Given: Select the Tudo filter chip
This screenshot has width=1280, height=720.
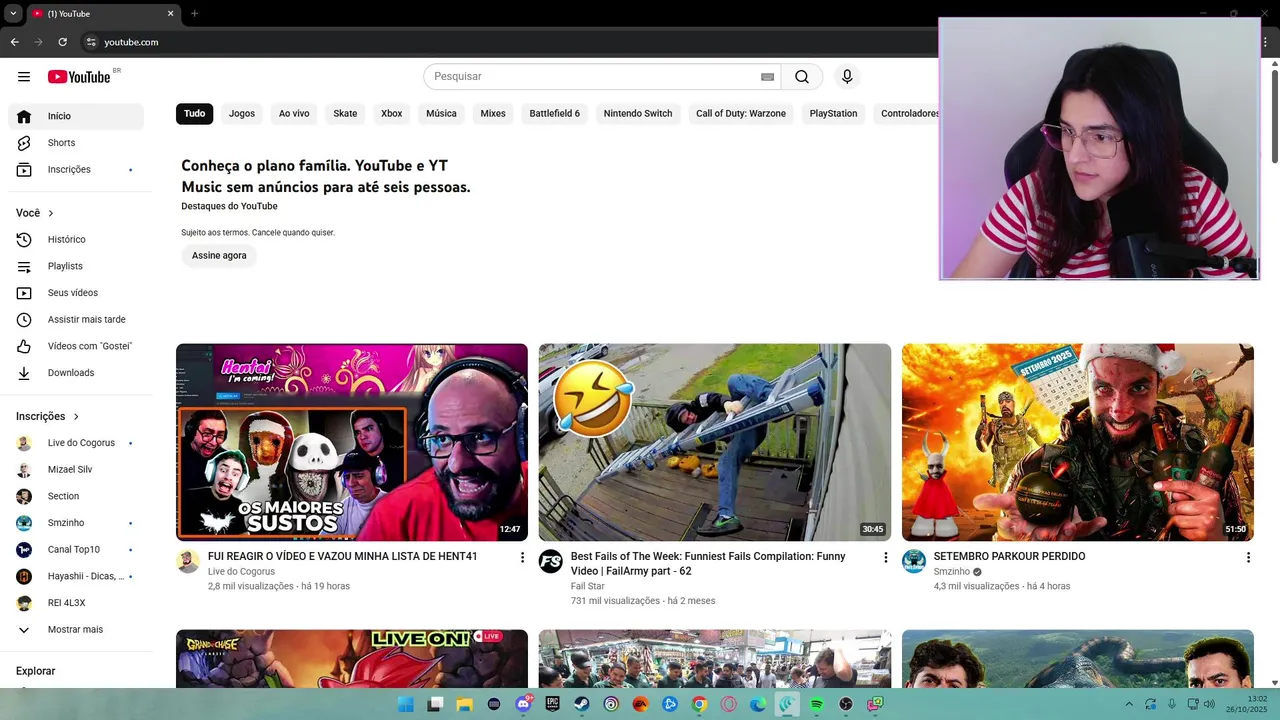Looking at the screenshot, I should 195,114.
